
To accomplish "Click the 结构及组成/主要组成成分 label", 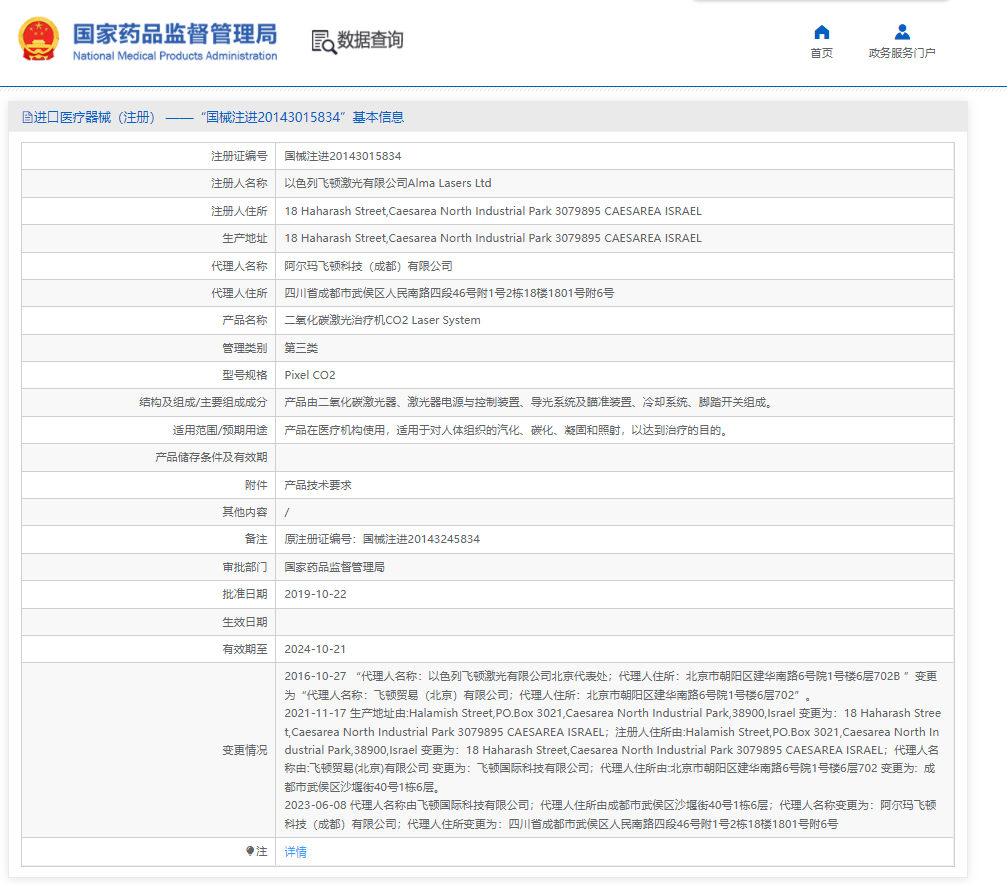I will (x=203, y=402).
